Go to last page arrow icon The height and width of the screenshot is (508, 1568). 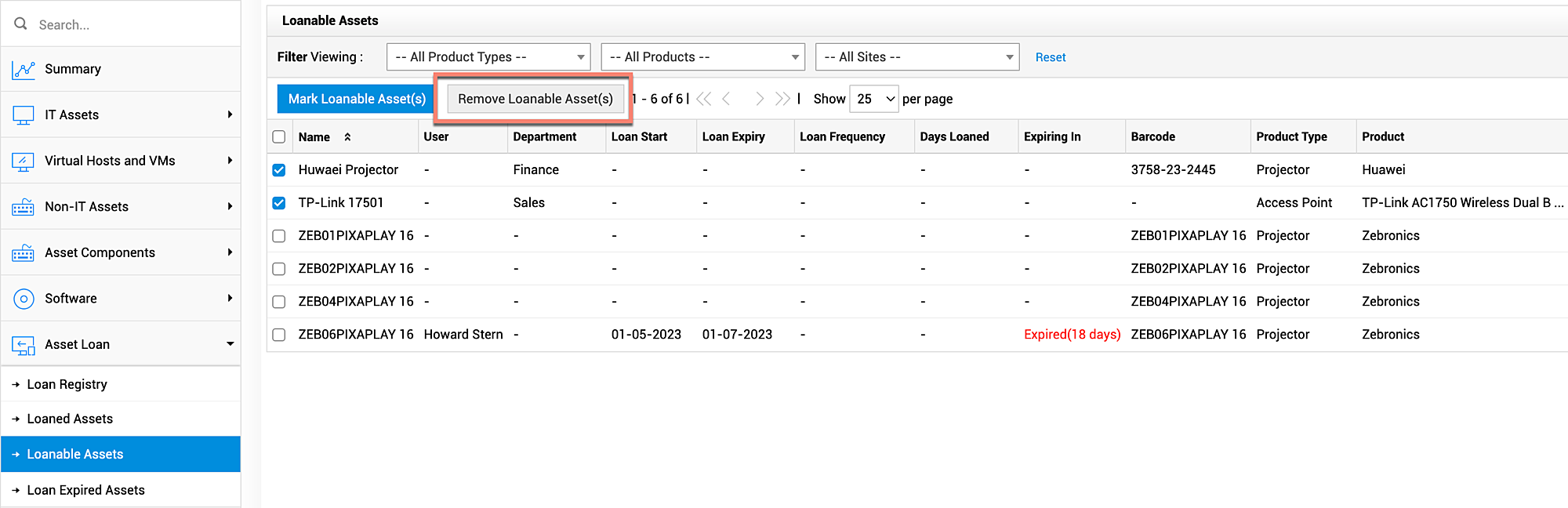(782, 99)
